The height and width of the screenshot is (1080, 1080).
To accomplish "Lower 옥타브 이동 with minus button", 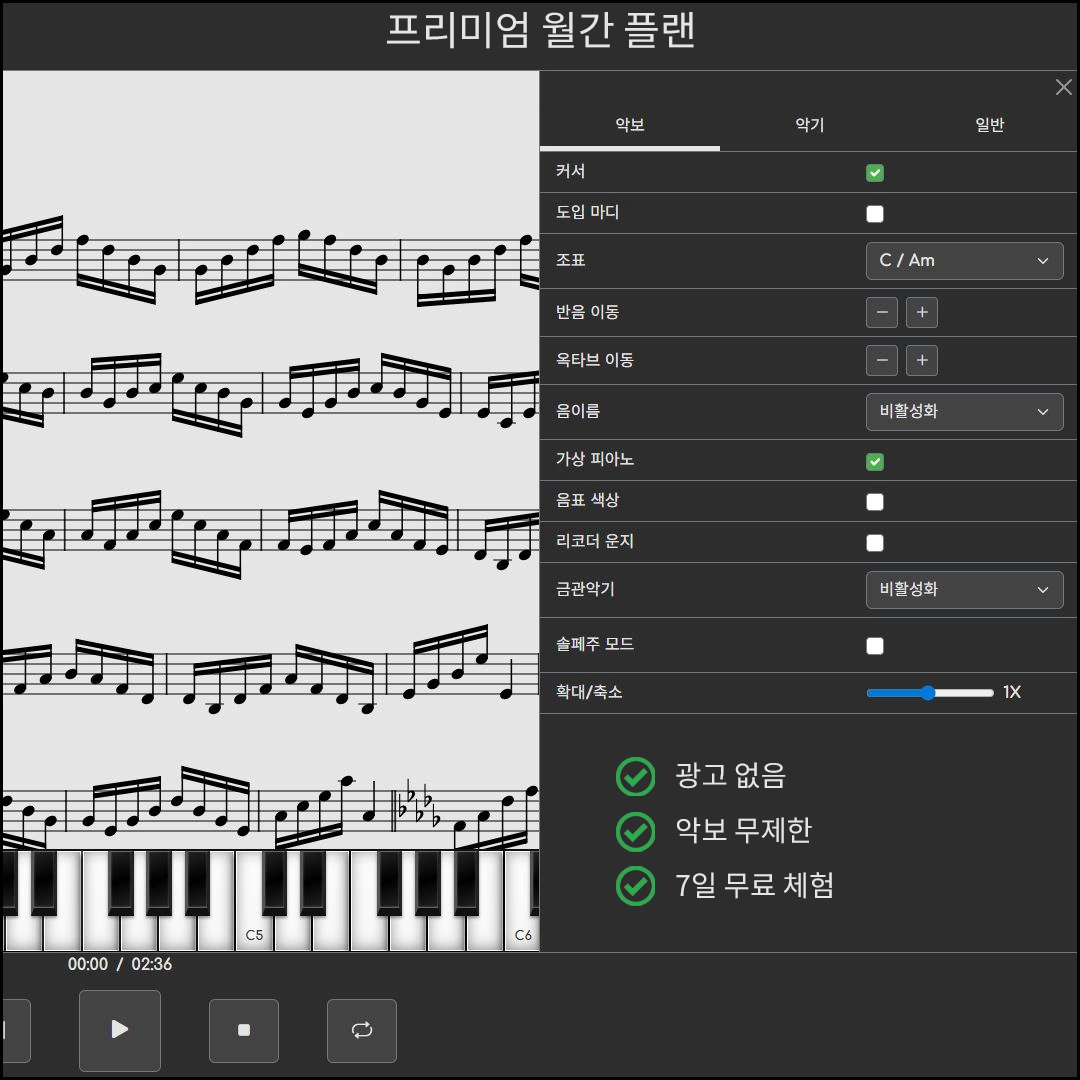I will 882,360.
